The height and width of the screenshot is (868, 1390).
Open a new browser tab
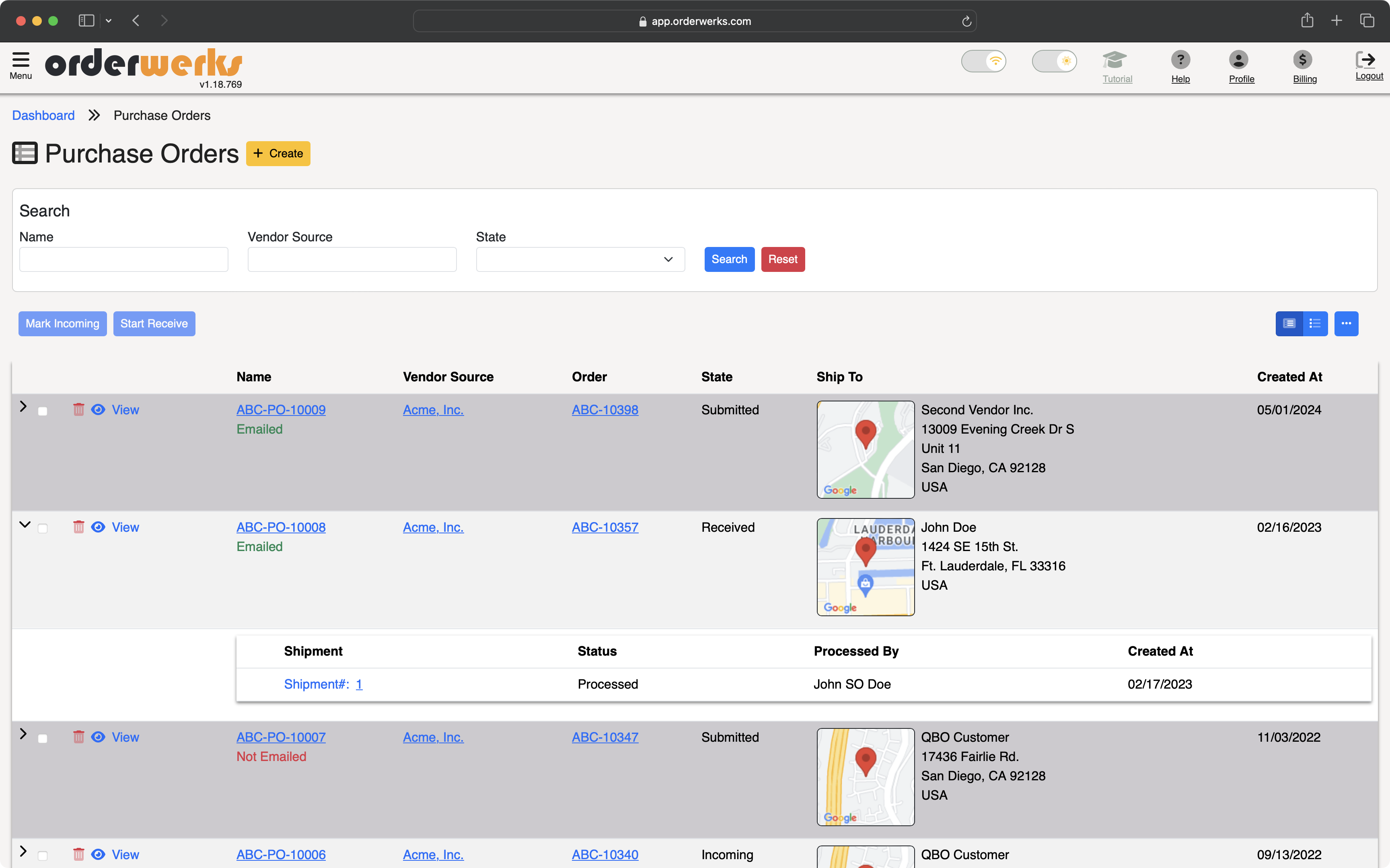point(1337,21)
